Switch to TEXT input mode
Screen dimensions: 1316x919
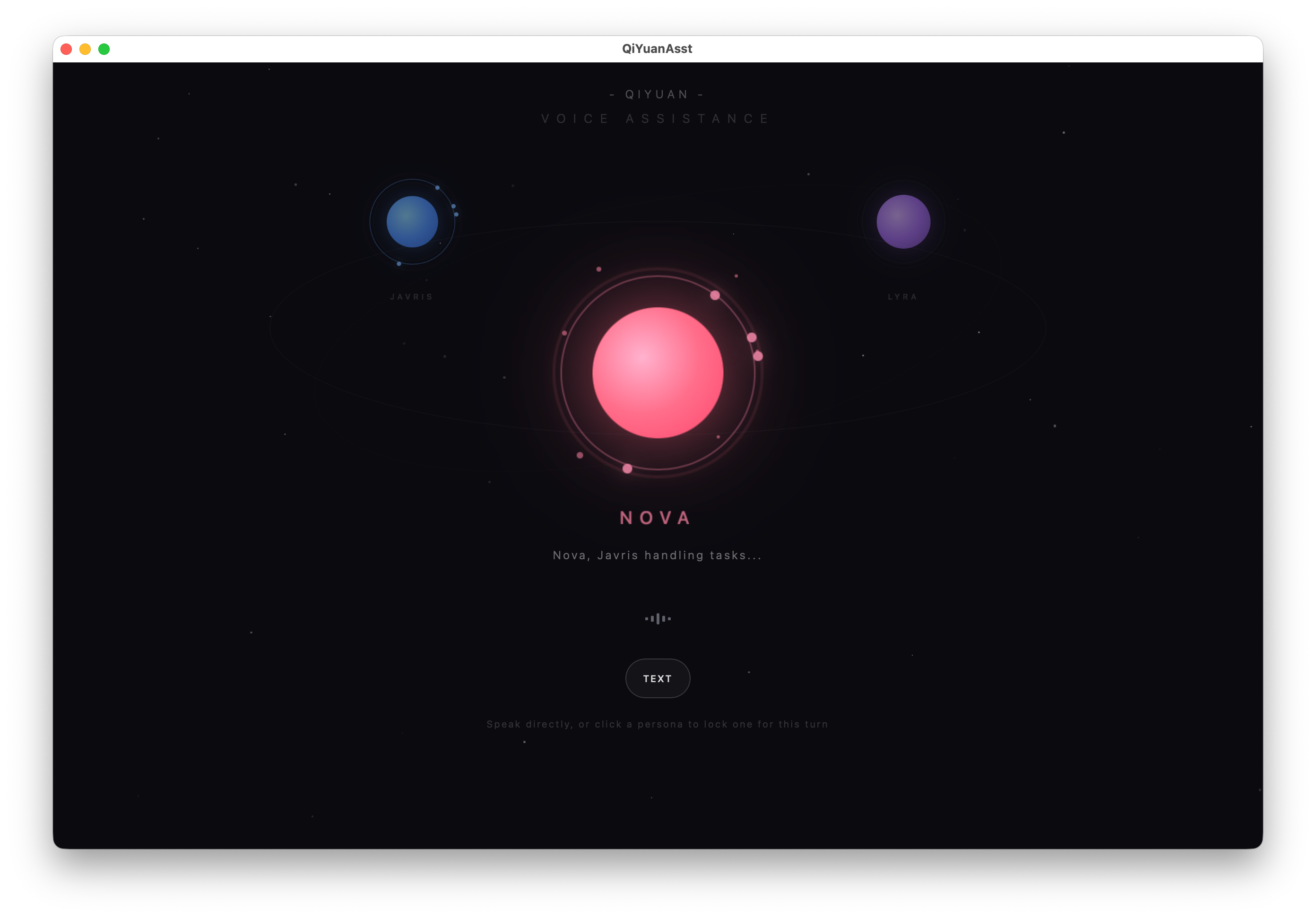658,678
